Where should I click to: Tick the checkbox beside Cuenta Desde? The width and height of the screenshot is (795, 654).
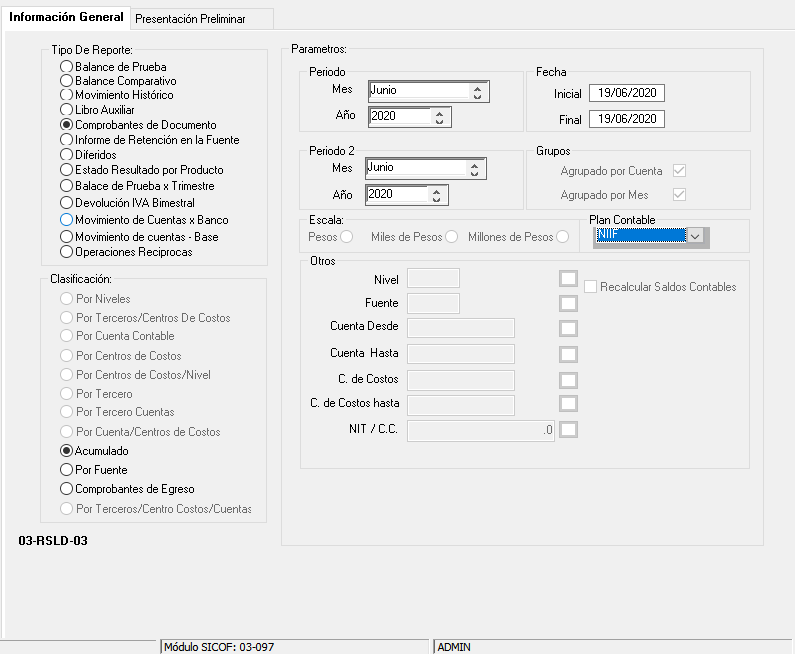click(568, 328)
